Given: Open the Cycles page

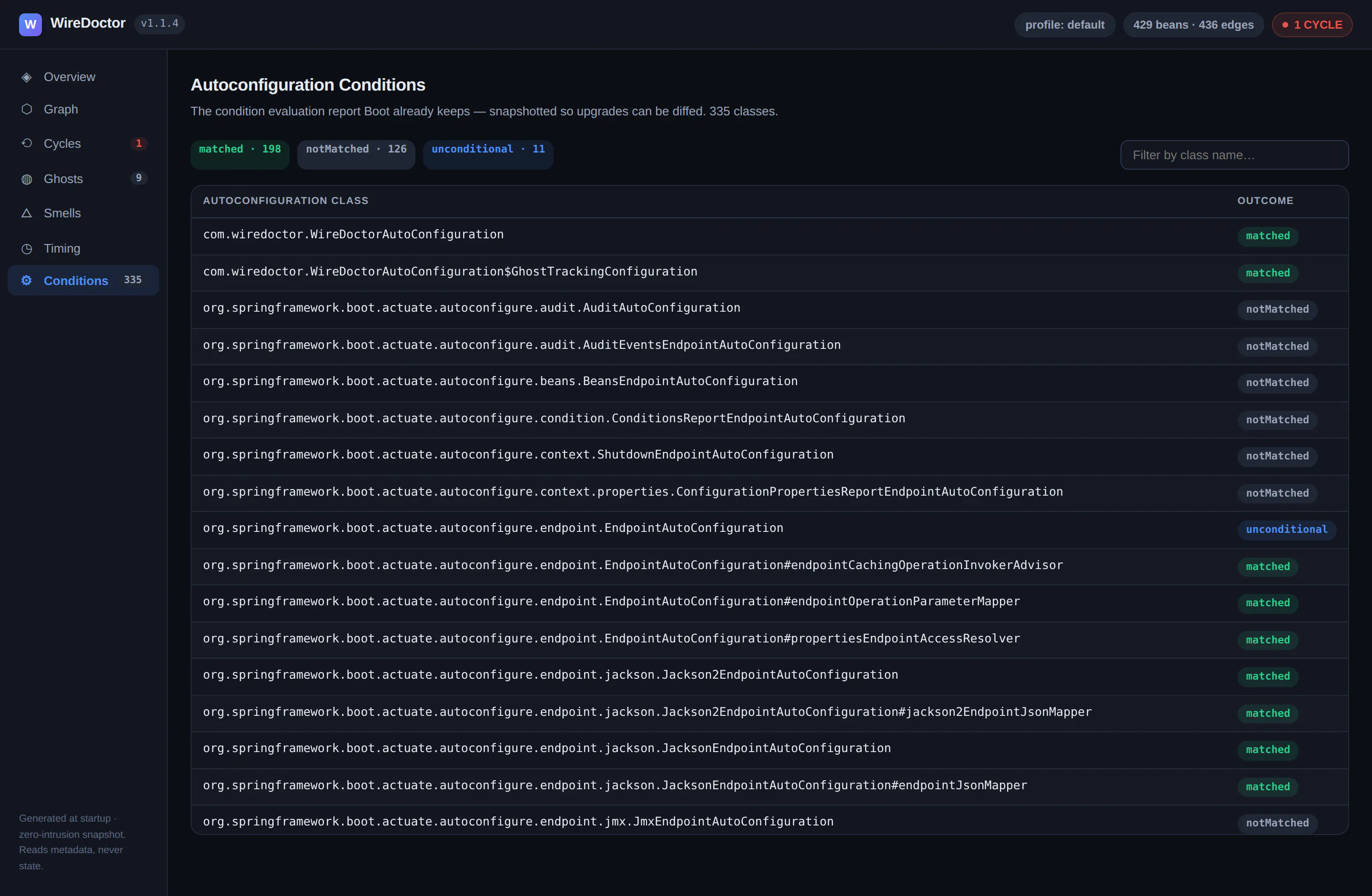Looking at the screenshot, I should coord(83,143).
